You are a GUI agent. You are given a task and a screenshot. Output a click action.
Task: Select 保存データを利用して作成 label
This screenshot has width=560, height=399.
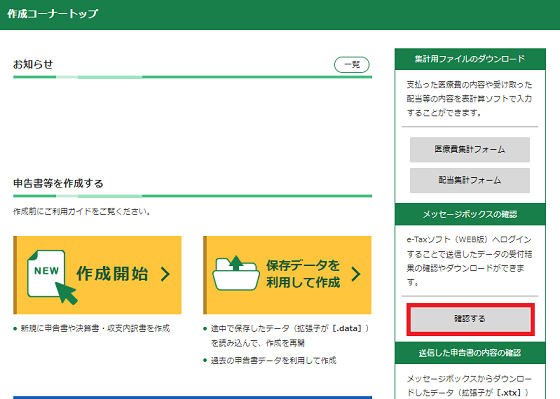[x=303, y=274]
